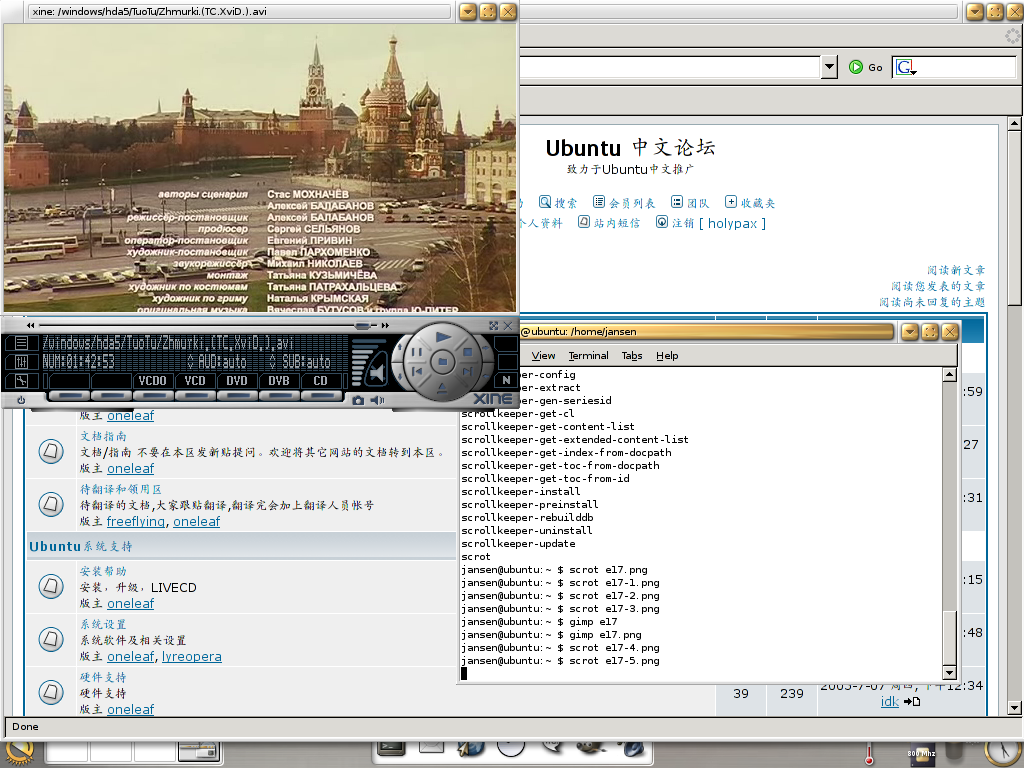Open Google search engine dropdown in browser
The height and width of the screenshot is (768, 1024).
click(906, 67)
